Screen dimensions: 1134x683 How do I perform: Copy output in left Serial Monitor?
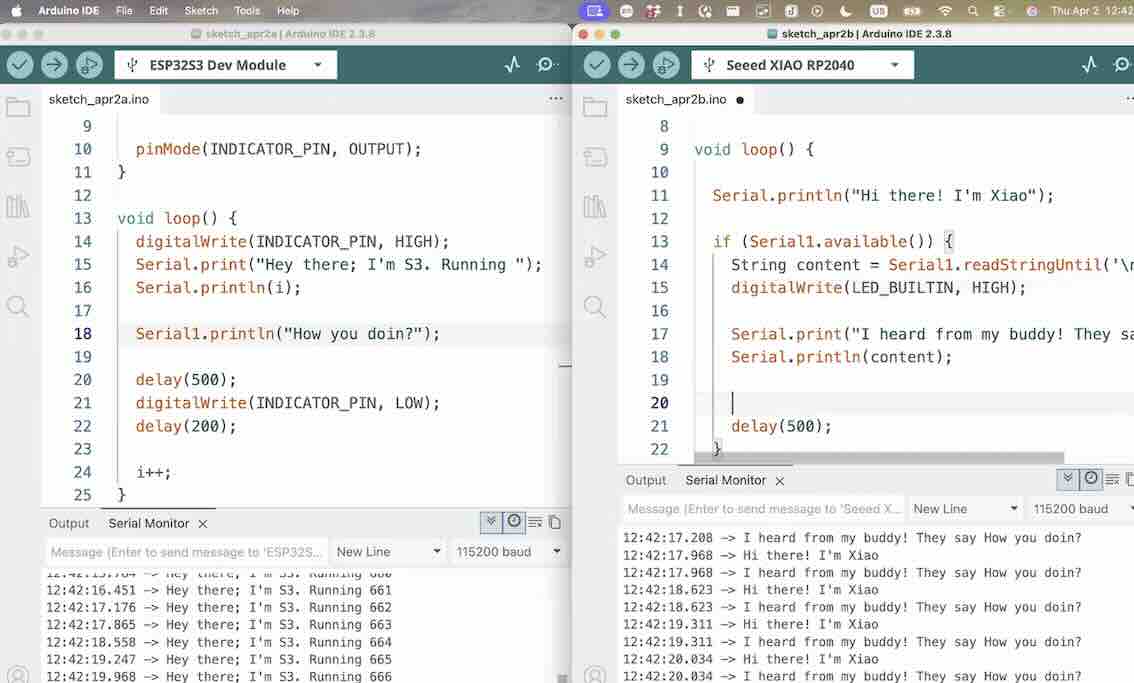click(x=555, y=522)
